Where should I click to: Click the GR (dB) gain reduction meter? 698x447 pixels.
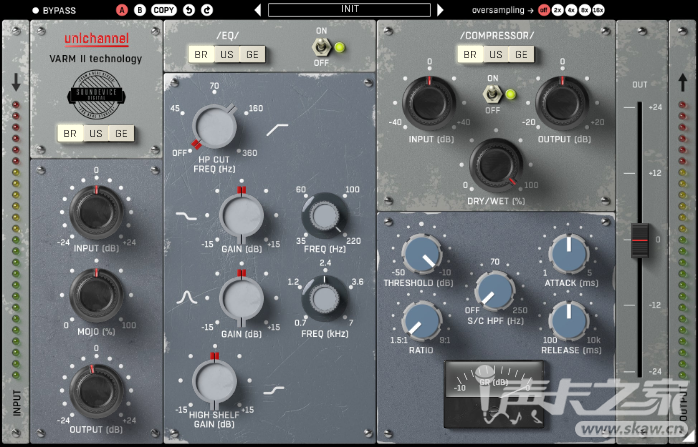(x=494, y=394)
